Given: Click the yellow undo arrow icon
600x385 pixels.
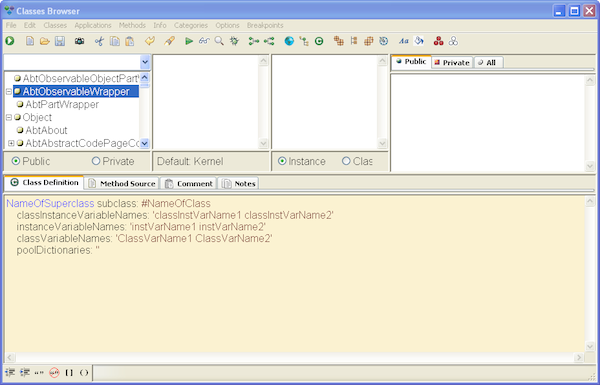Looking at the screenshot, I should pyautogui.click(x=150, y=41).
